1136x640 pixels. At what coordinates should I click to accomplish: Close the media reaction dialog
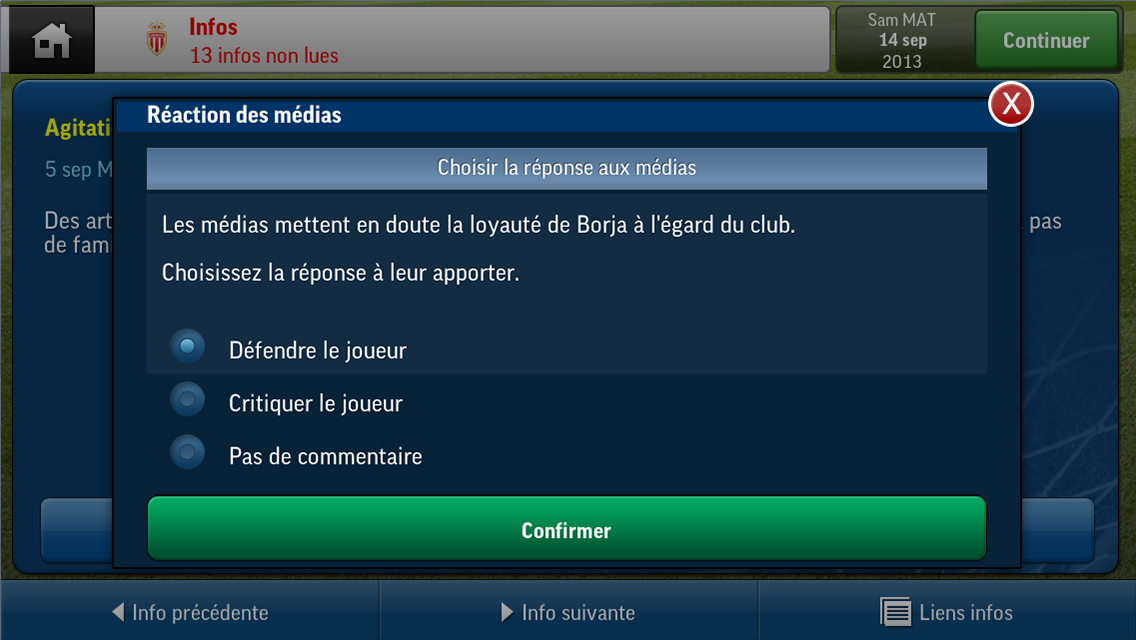(x=1011, y=104)
